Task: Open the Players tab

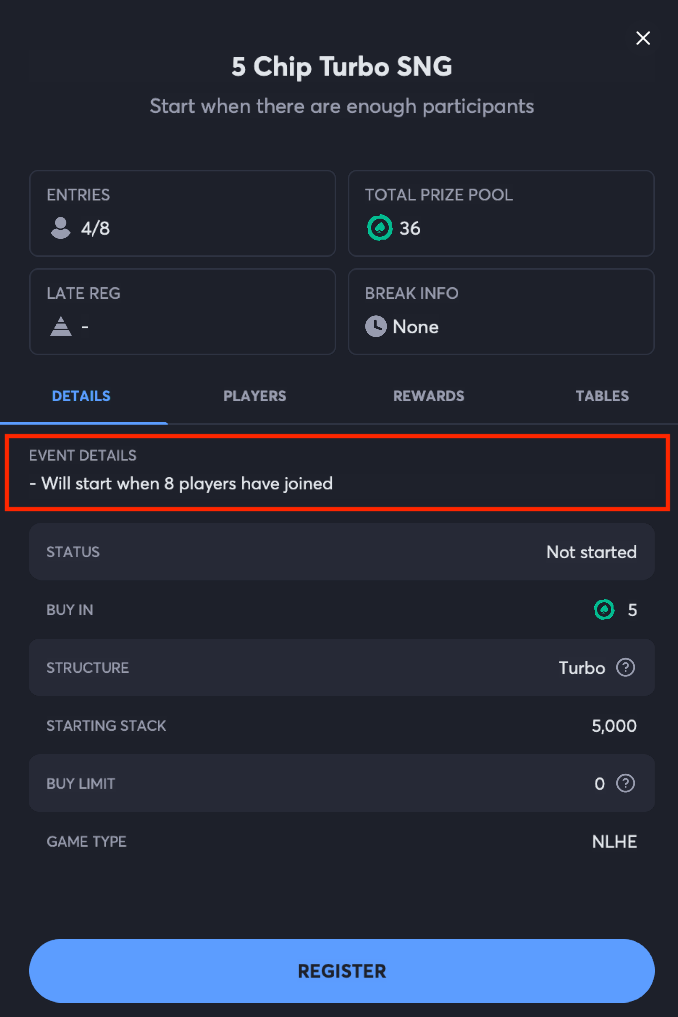Action: (255, 396)
